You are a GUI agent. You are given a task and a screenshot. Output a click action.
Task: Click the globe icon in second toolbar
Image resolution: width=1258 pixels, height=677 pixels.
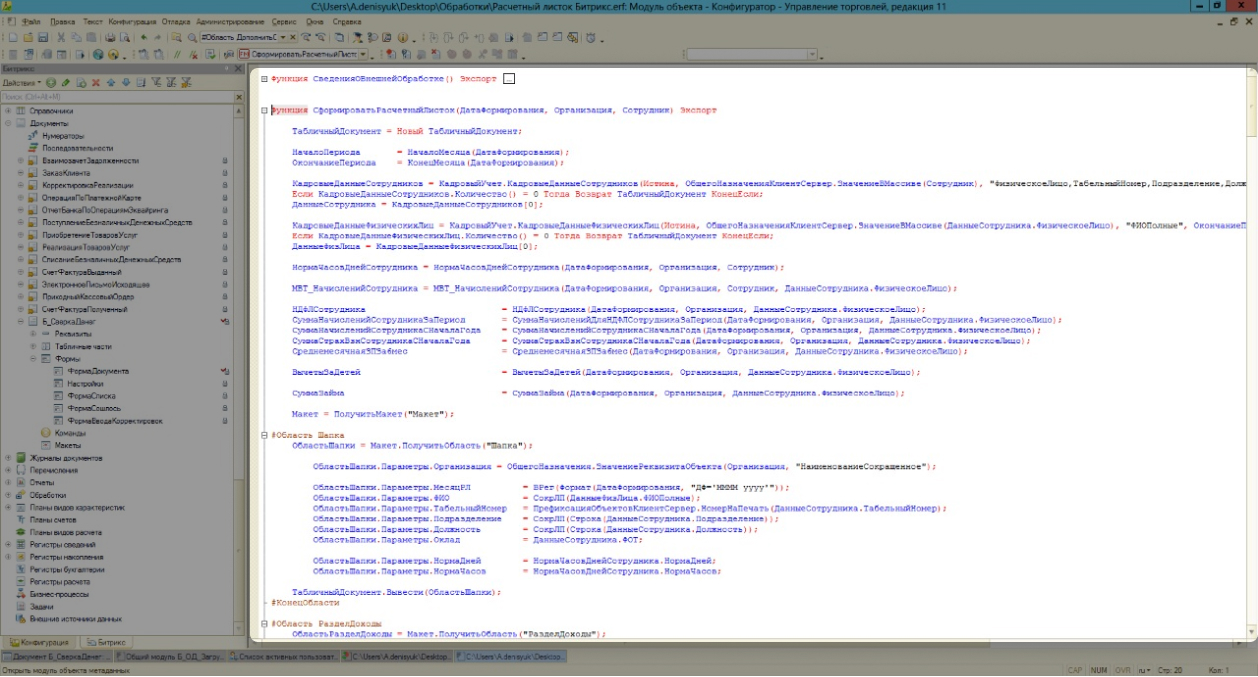click(x=98, y=54)
